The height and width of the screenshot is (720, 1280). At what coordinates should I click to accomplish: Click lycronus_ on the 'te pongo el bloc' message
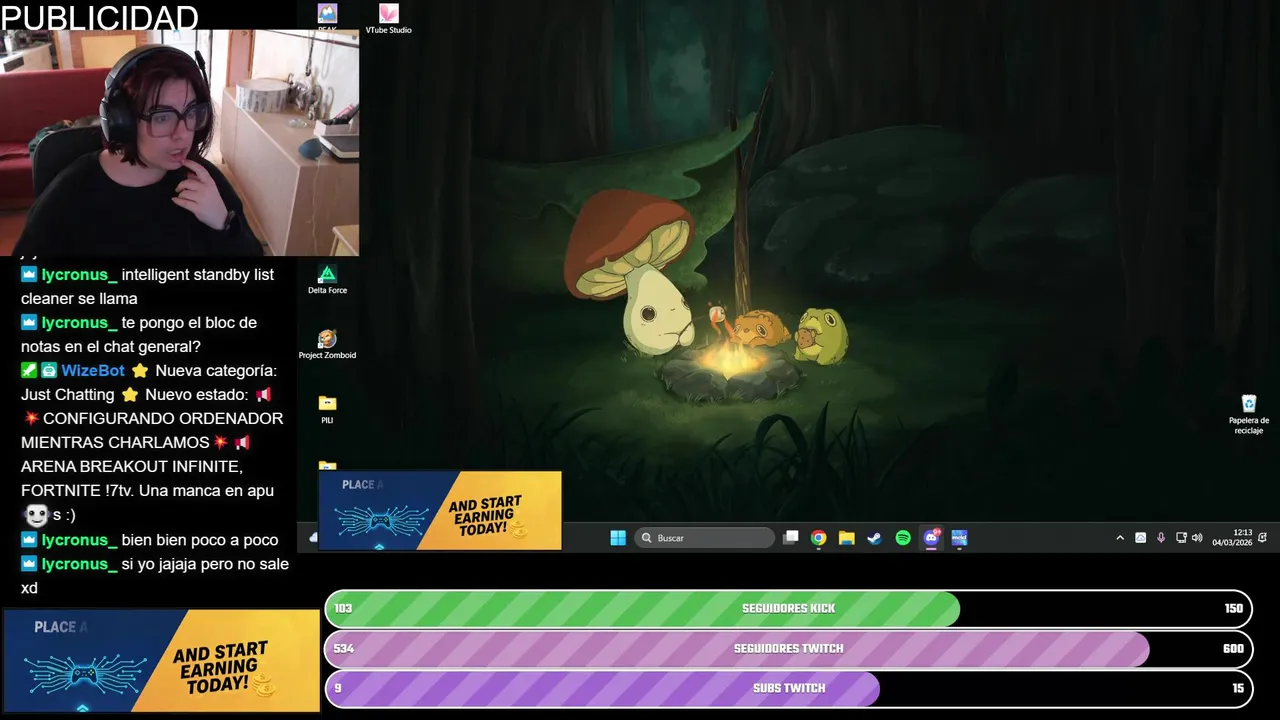coord(80,323)
